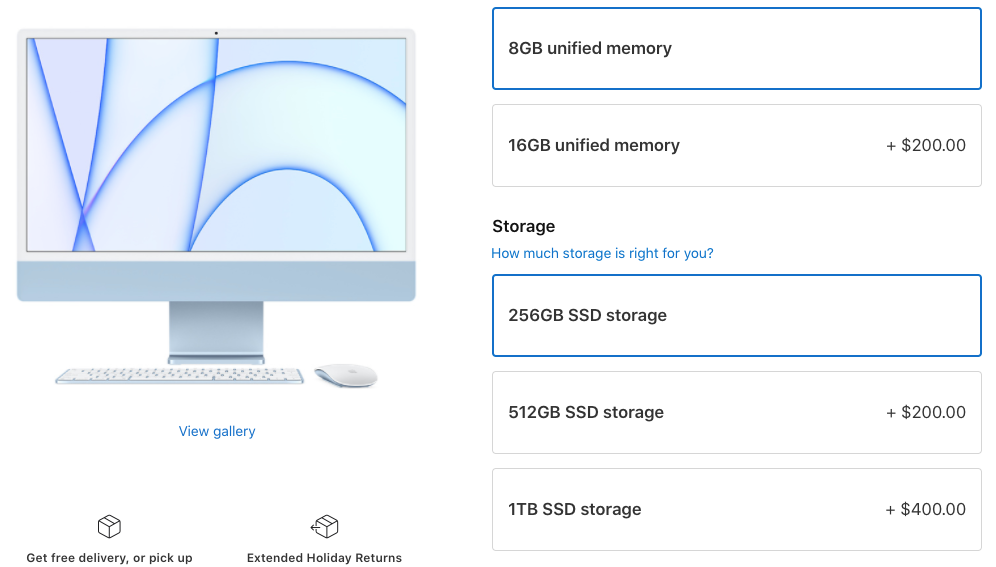
Task: Choose 512GB SSD storage option
Action: 736,412
